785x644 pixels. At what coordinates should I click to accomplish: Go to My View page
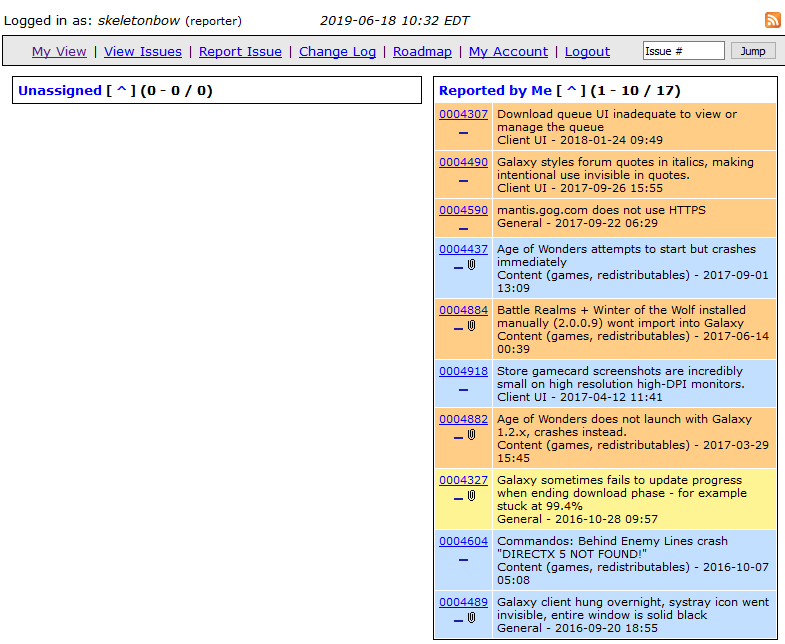pos(59,52)
